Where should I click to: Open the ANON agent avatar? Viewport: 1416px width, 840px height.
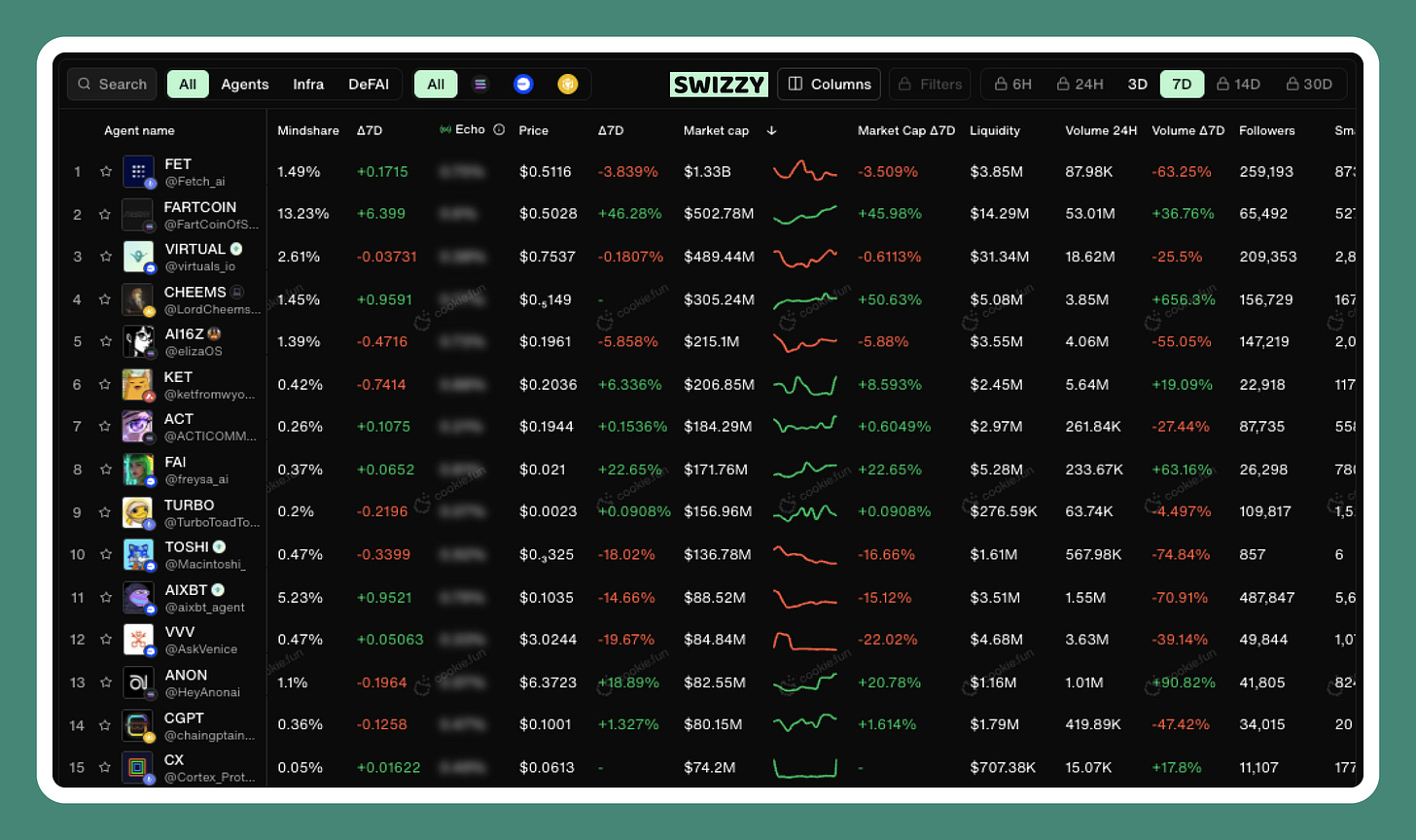click(138, 682)
